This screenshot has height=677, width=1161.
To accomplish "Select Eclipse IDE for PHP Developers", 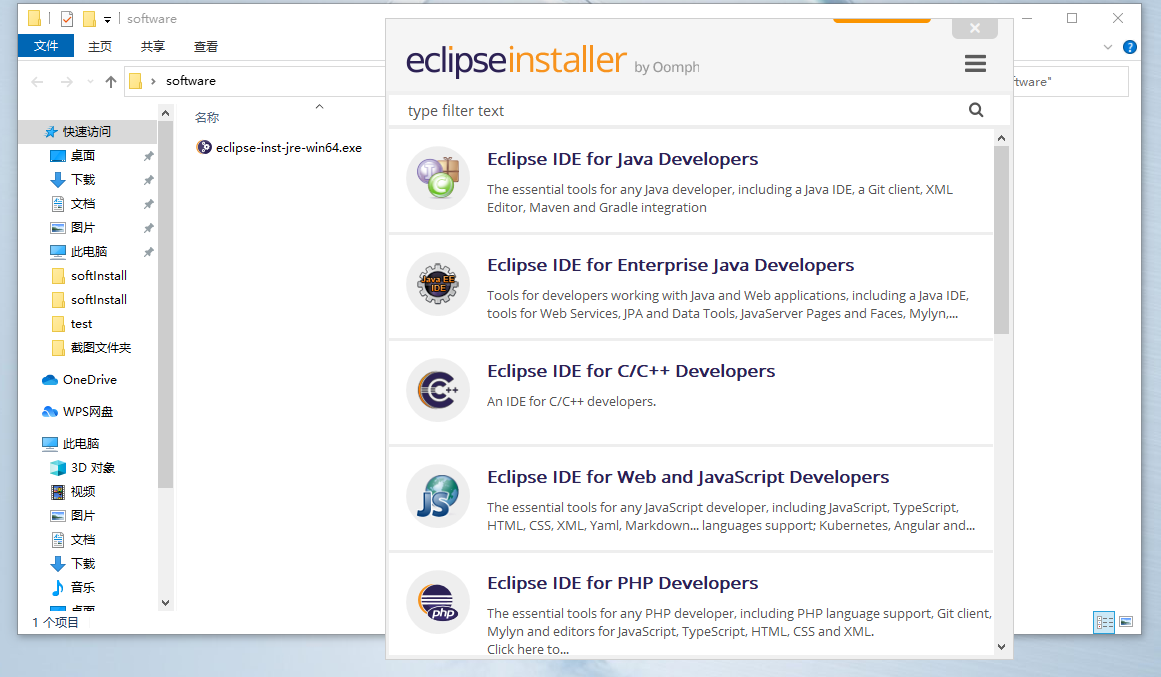I will tap(623, 583).
